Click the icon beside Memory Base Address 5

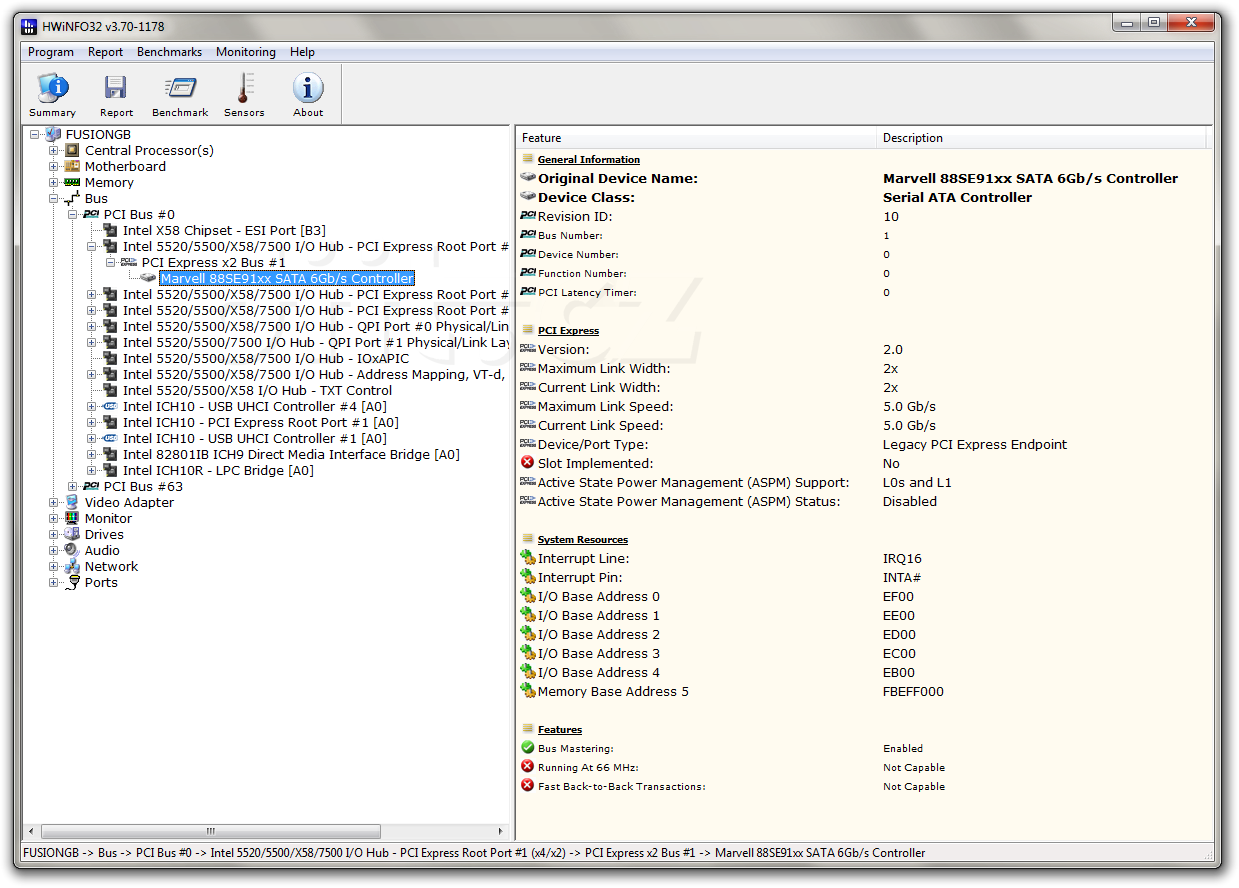click(x=528, y=691)
